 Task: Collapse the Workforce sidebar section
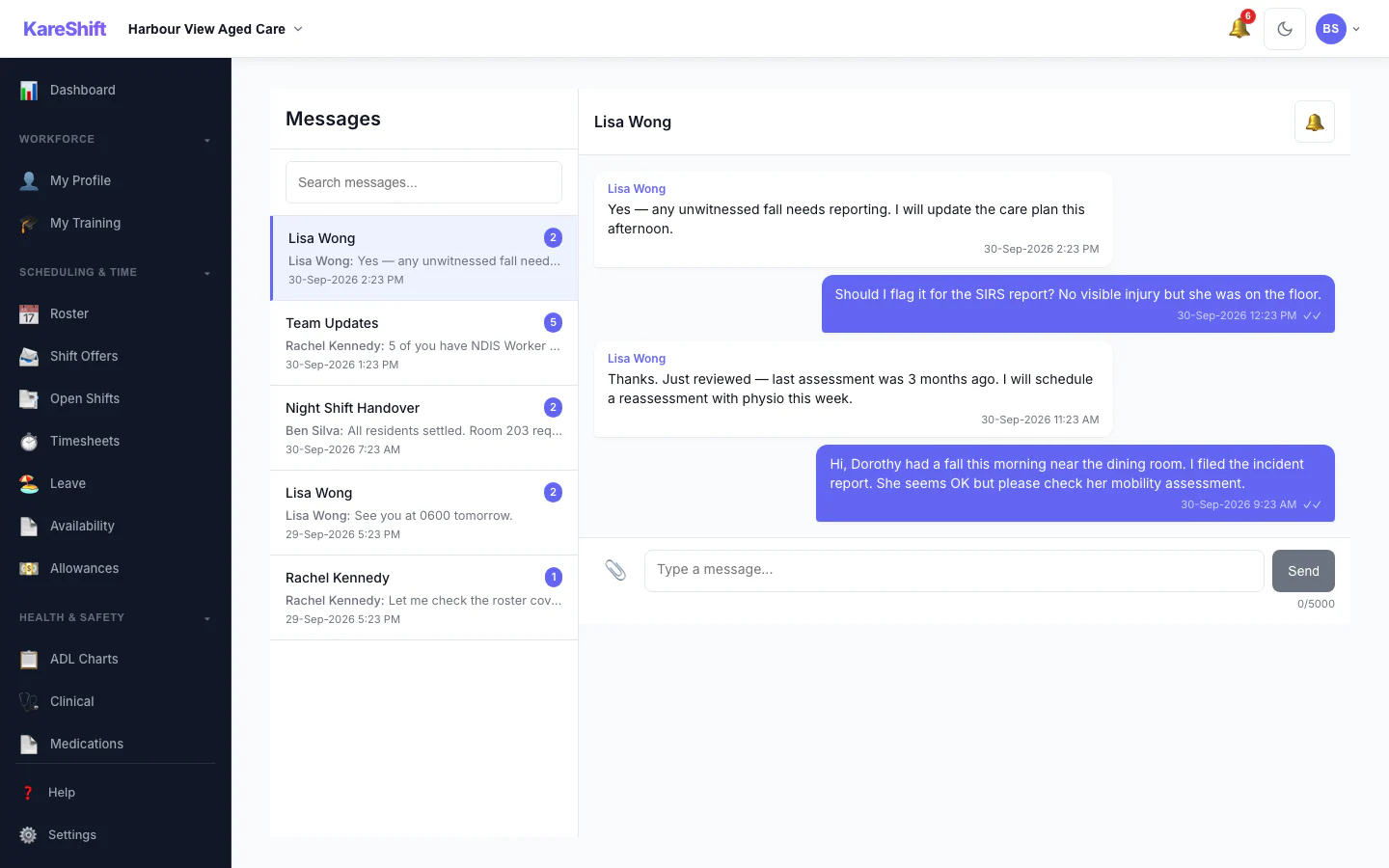click(116, 140)
